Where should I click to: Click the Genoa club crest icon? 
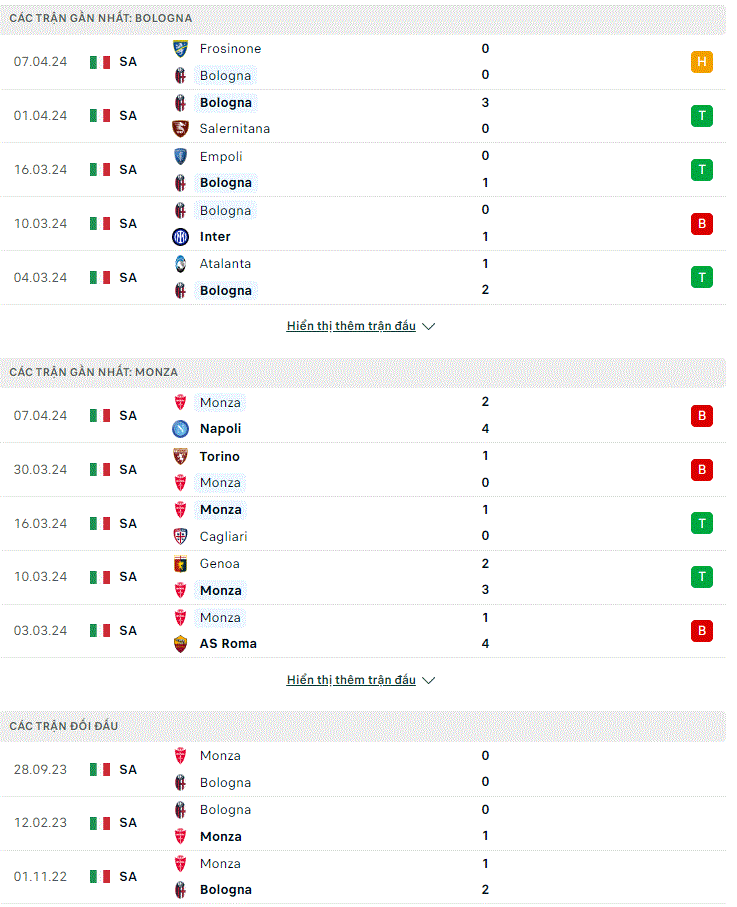180,563
